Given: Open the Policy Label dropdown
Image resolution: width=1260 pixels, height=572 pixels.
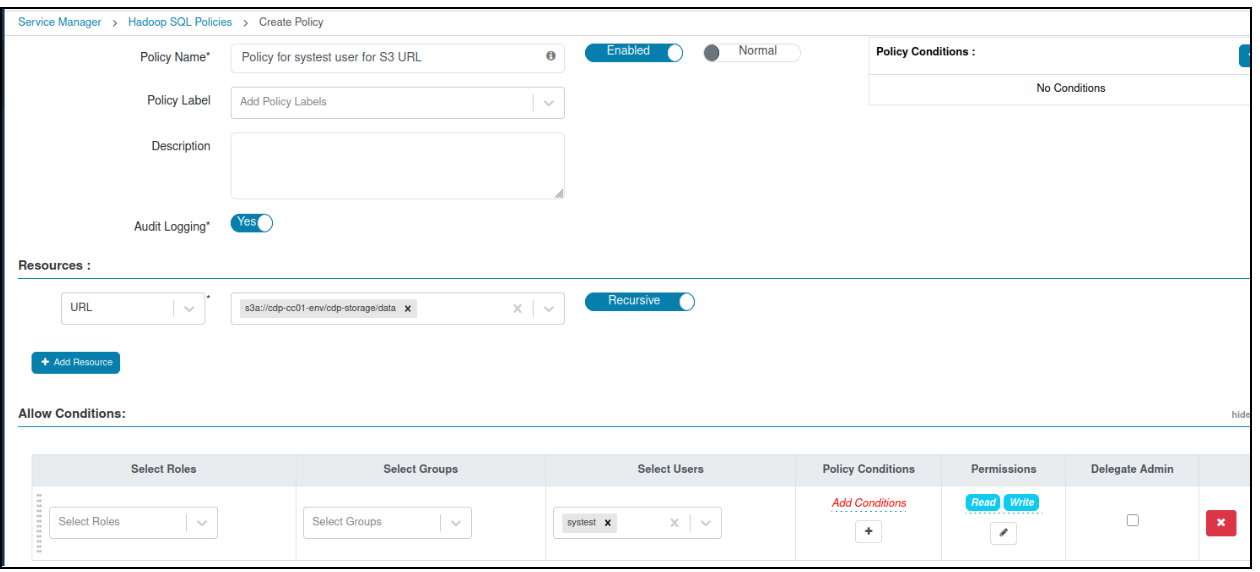Looking at the screenshot, I should [x=548, y=102].
